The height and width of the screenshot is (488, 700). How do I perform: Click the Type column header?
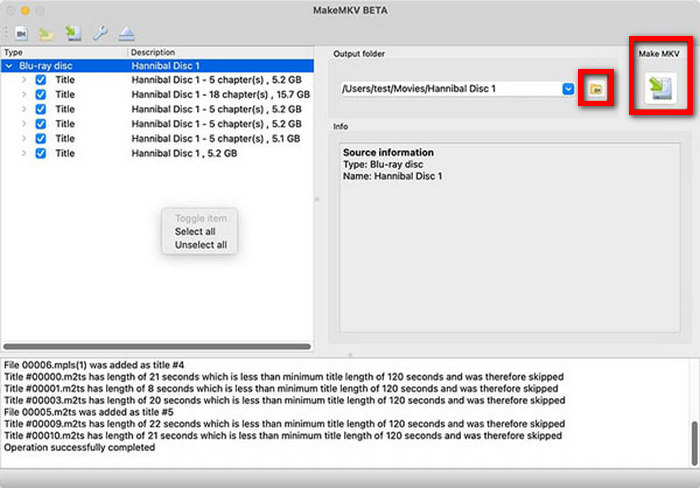14,52
